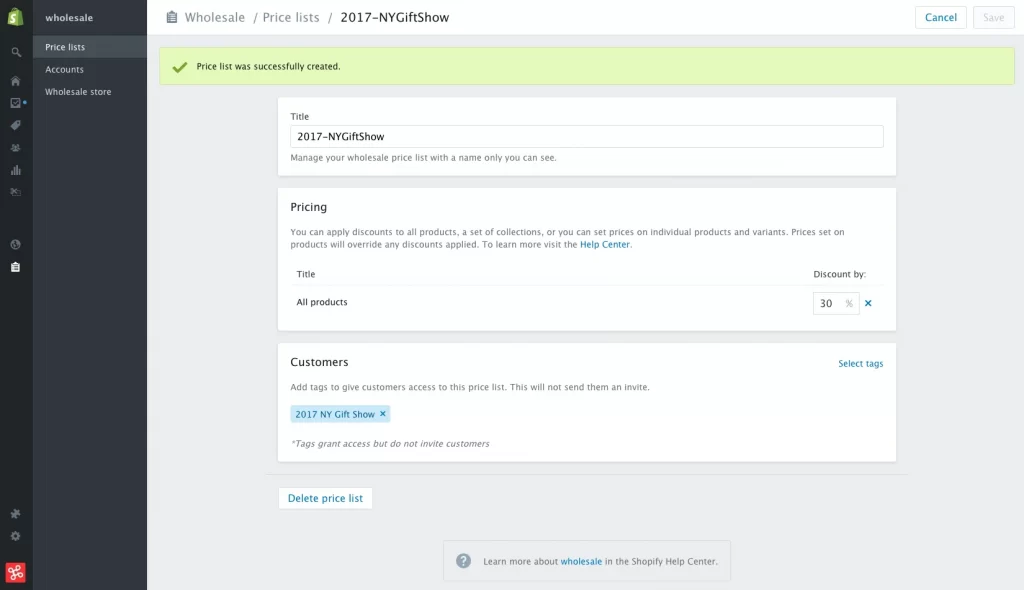1024x590 pixels.
Task: Click the Shopify logo icon
Action: 16,17
